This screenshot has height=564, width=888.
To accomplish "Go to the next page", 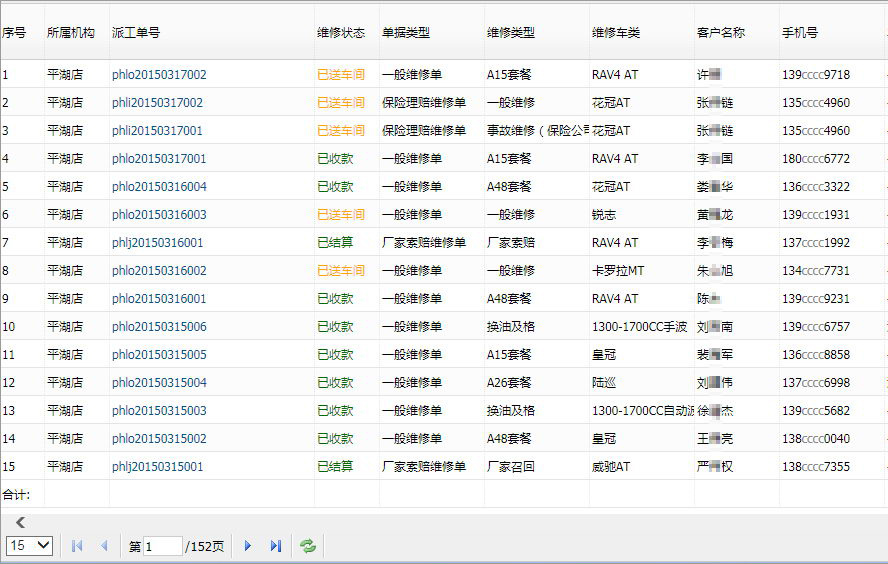I will coord(248,546).
